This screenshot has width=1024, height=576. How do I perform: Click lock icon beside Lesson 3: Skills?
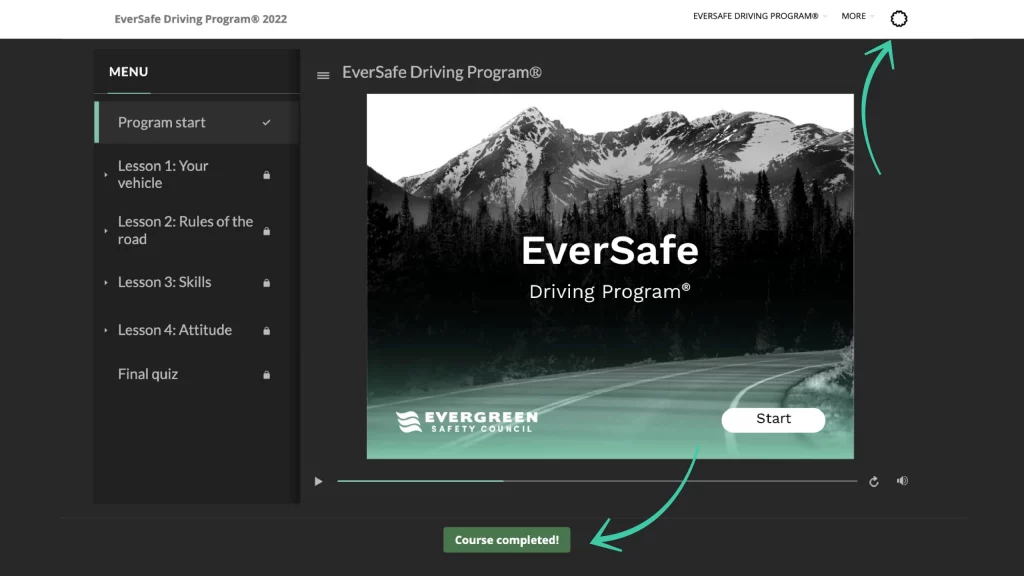click(x=266, y=283)
